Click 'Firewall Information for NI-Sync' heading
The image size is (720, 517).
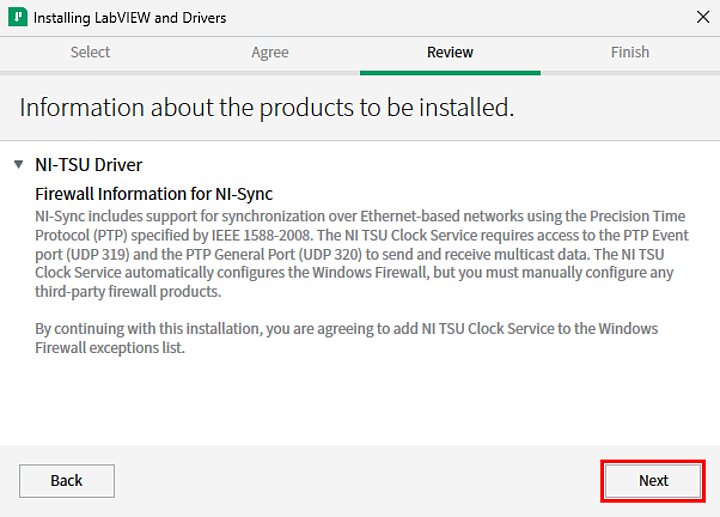(x=154, y=194)
